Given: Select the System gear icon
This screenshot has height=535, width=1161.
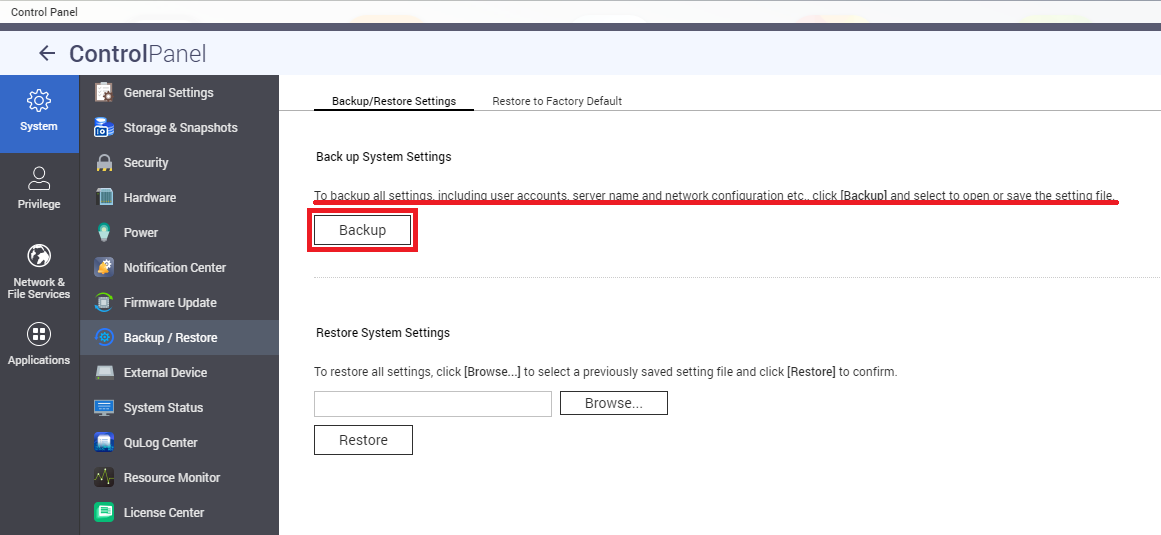Looking at the screenshot, I should click(39, 101).
